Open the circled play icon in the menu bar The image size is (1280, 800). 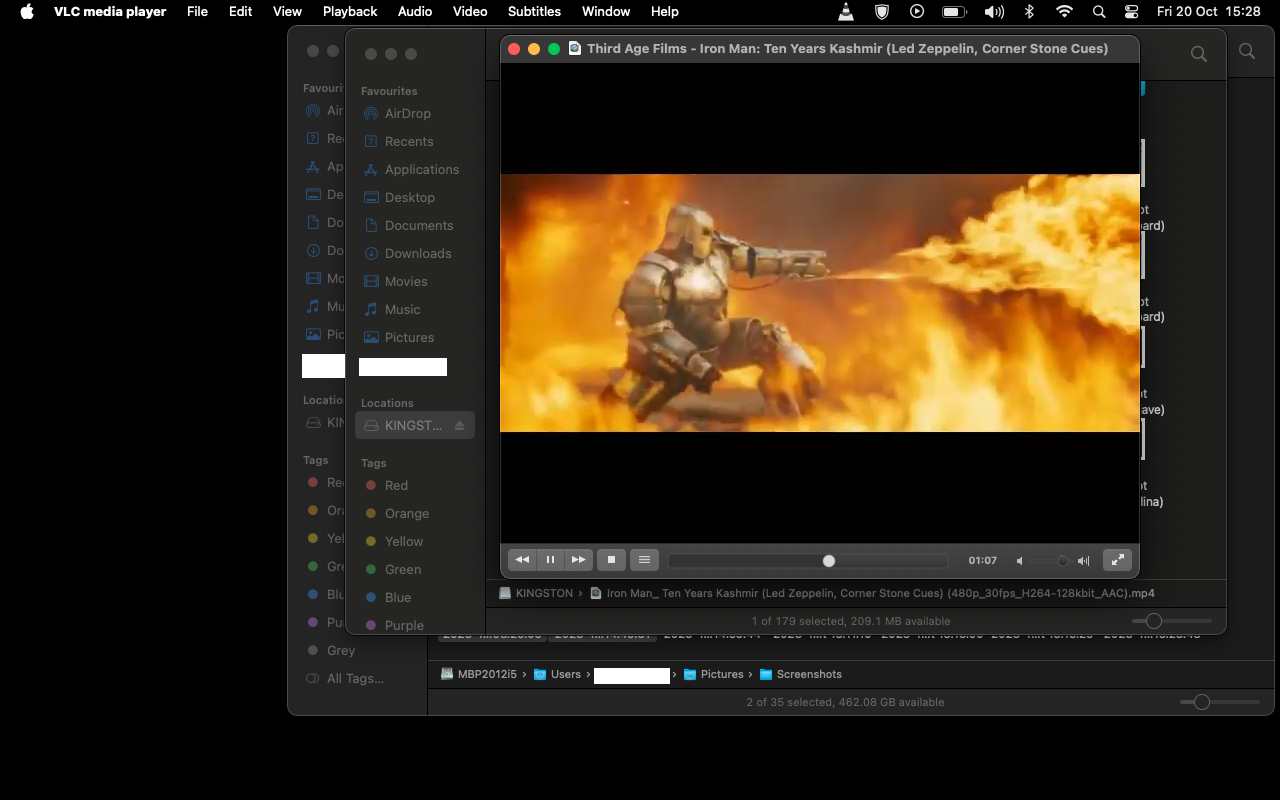coord(917,12)
